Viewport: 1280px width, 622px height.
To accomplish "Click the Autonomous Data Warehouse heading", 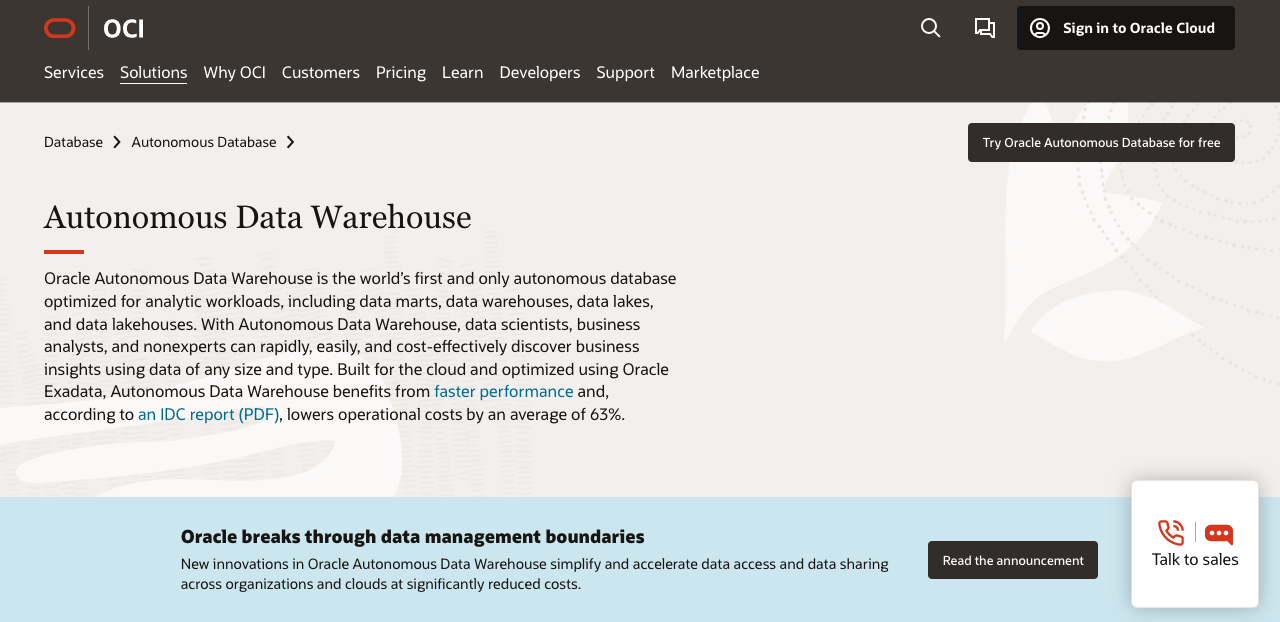I will [258, 217].
